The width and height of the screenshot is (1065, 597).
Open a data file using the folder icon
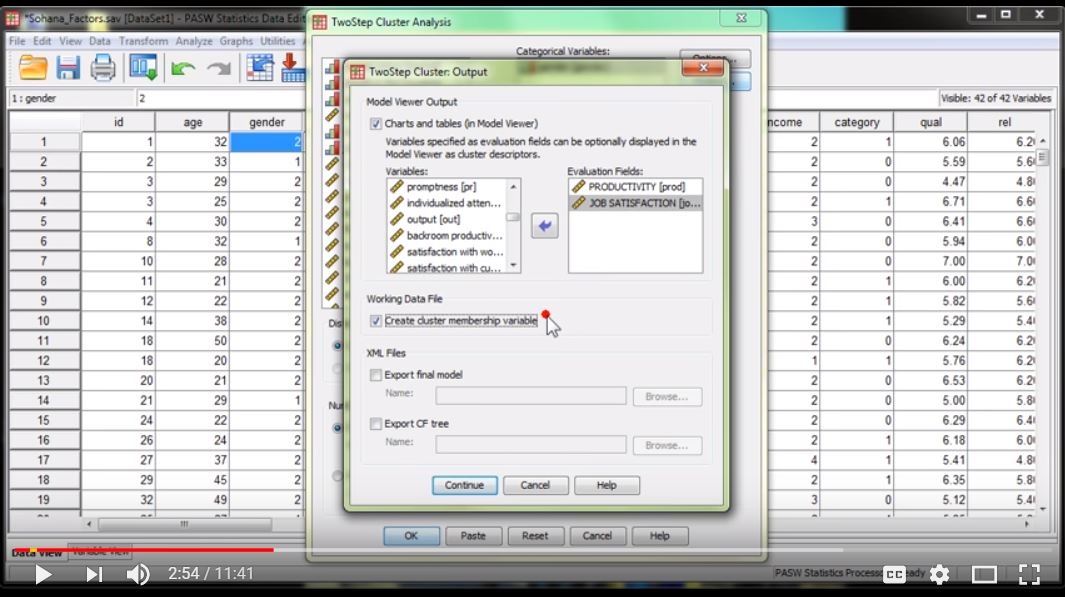[31, 67]
